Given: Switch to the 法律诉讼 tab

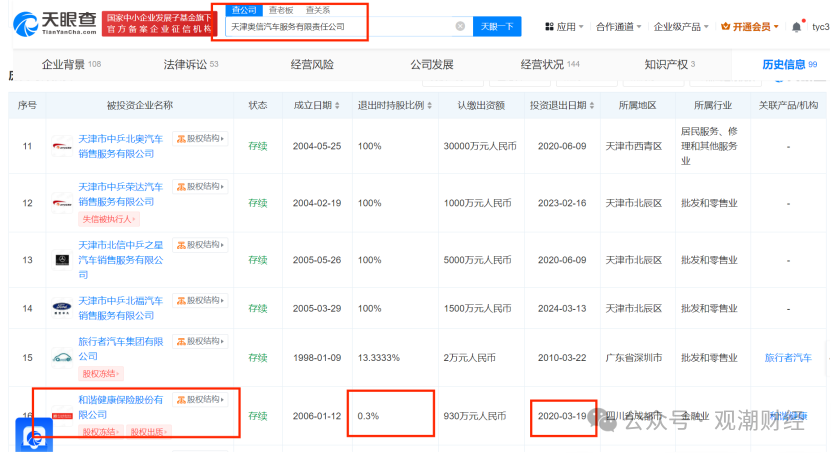Looking at the screenshot, I should pyautogui.click(x=191, y=65).
